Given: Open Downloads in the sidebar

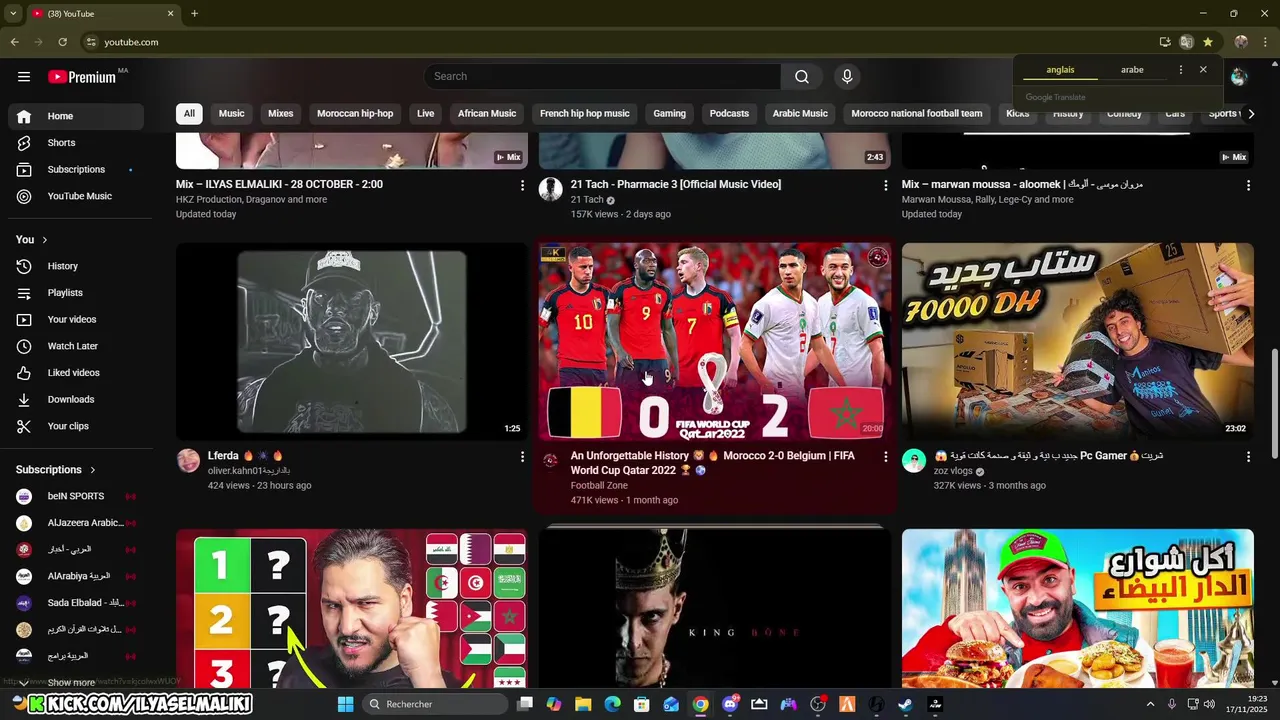Looking at the screenshot, I should click(x=76, y=399).
